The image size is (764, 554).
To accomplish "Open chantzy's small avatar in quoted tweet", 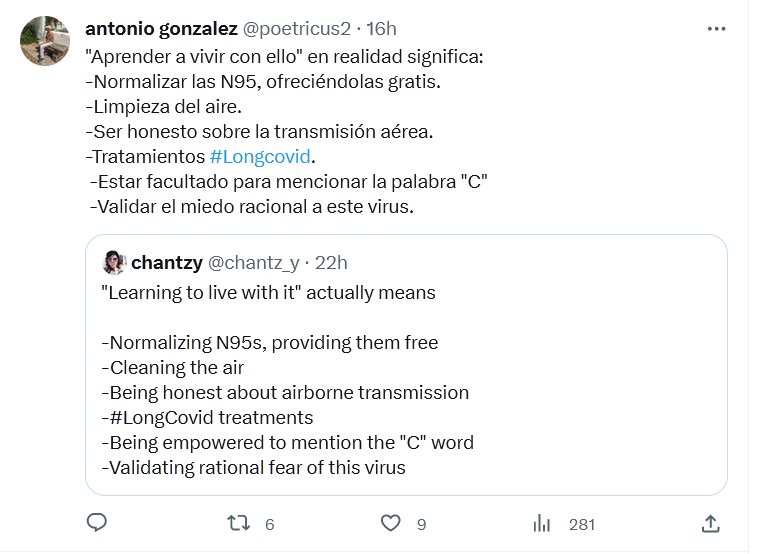I will pos(113,262).
